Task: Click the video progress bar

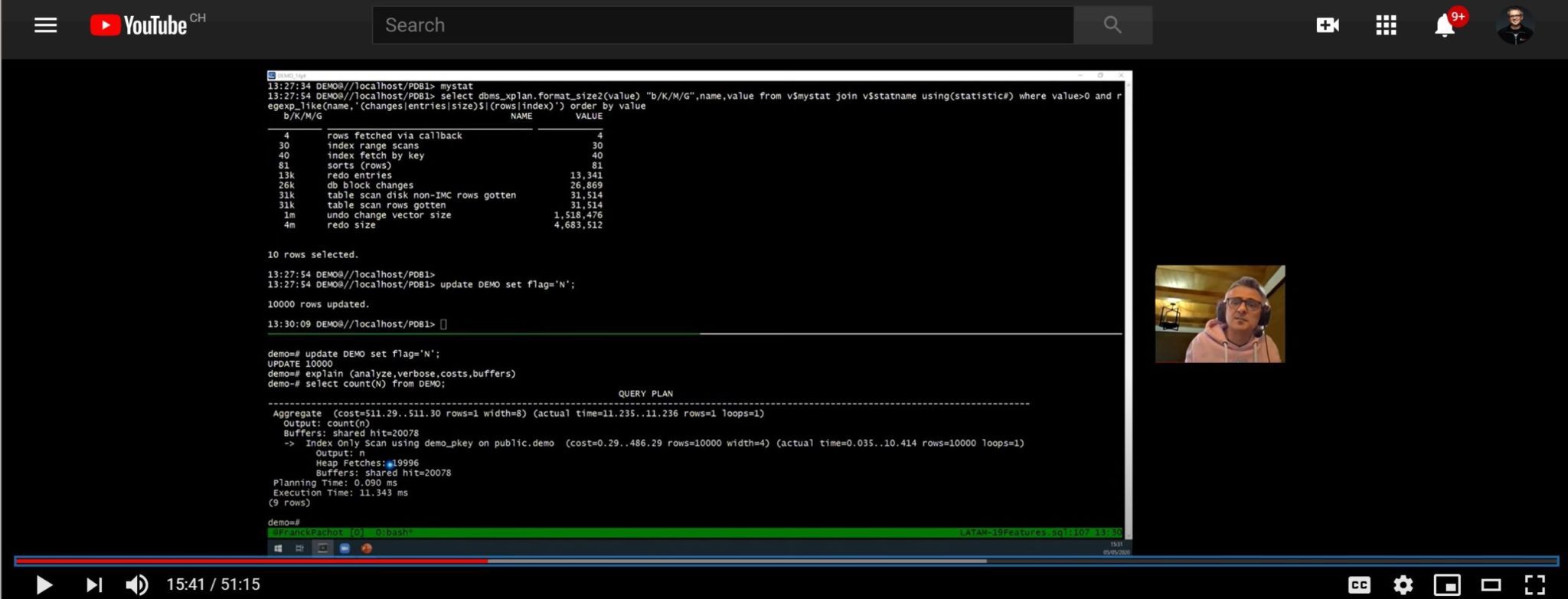Action: pos(766,561)
